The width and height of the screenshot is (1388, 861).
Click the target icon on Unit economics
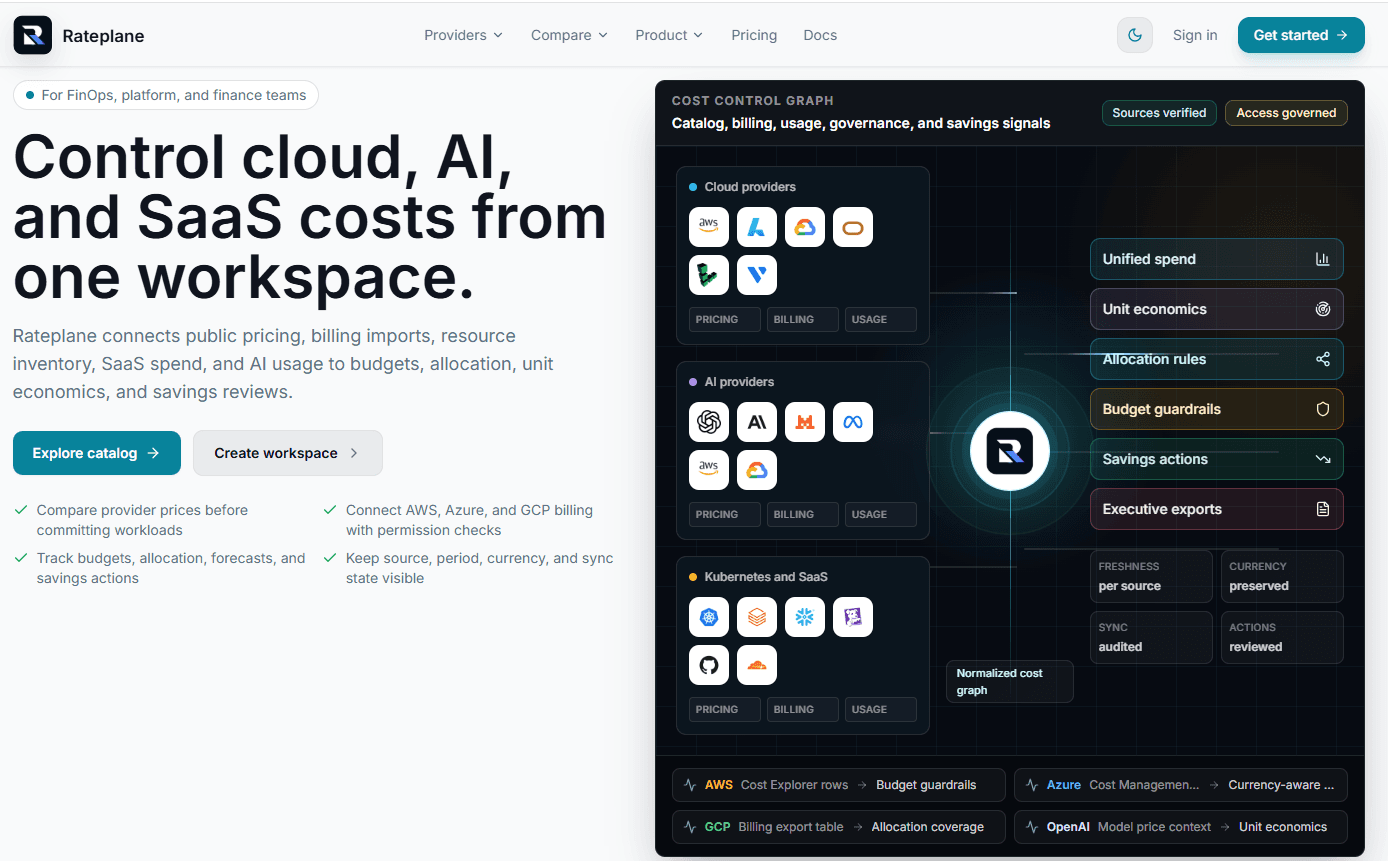click(1323, 309)
